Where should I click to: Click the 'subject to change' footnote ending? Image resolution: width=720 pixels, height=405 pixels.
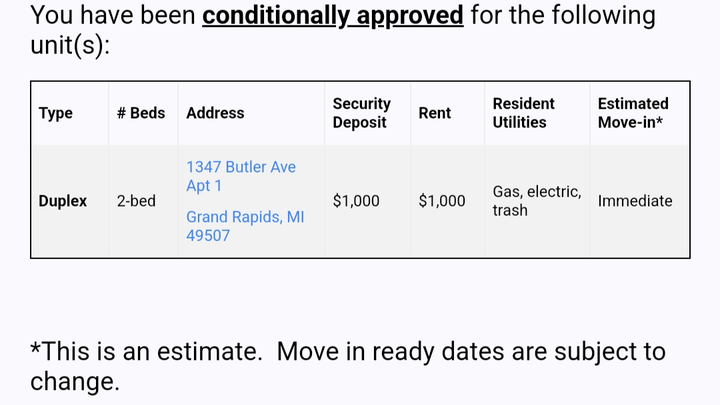pos(348,366)
